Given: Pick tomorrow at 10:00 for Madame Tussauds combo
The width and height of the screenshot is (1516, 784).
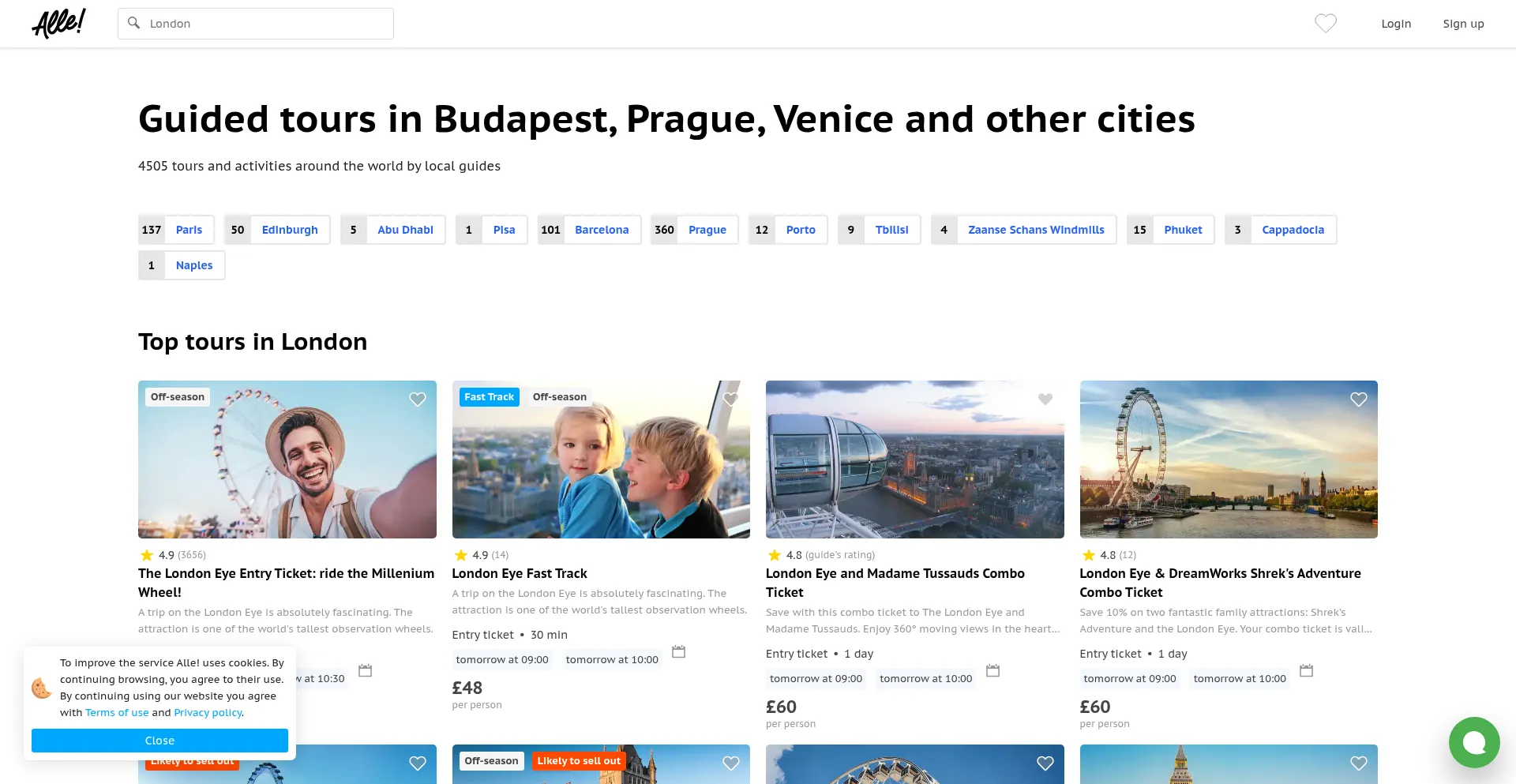Looking at the screenshot, I should [x=926, y=678].
